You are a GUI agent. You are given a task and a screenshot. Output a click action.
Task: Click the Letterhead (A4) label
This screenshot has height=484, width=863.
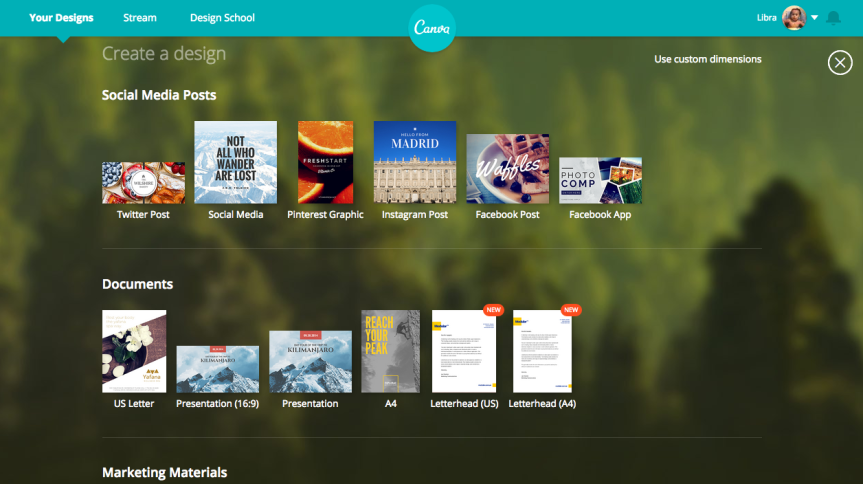pyautogui.click(x=542, y=404)
